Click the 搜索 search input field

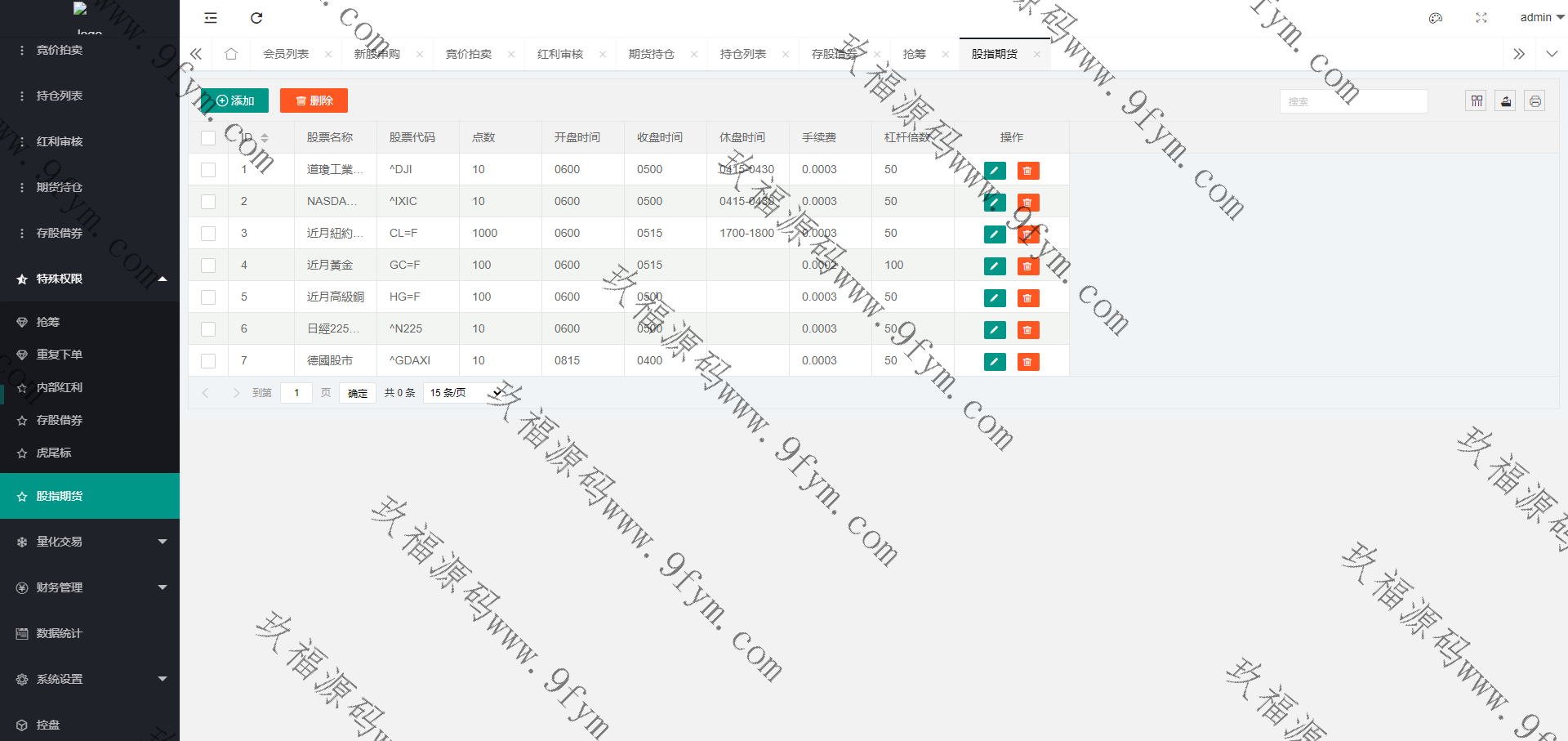(x=1353, y=101)
